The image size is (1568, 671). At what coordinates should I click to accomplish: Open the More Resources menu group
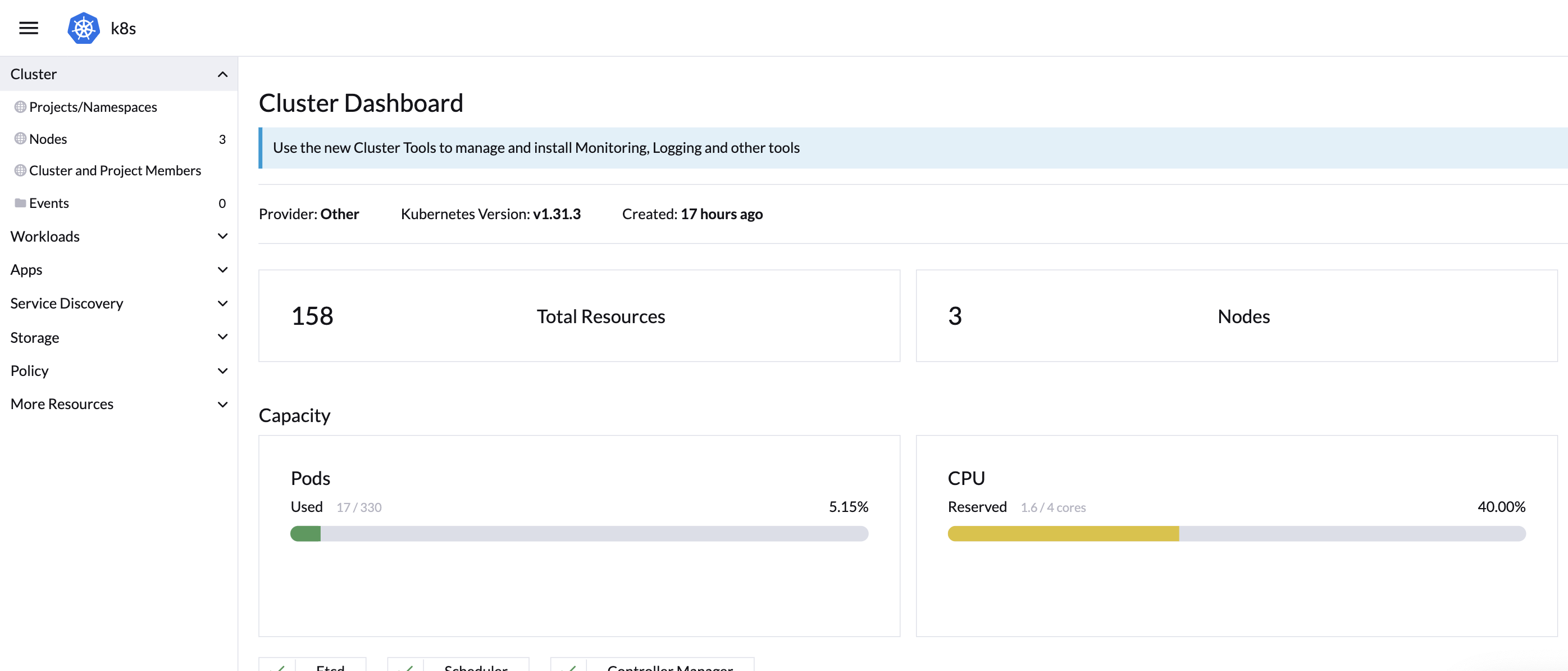click(x=222, y=404)
